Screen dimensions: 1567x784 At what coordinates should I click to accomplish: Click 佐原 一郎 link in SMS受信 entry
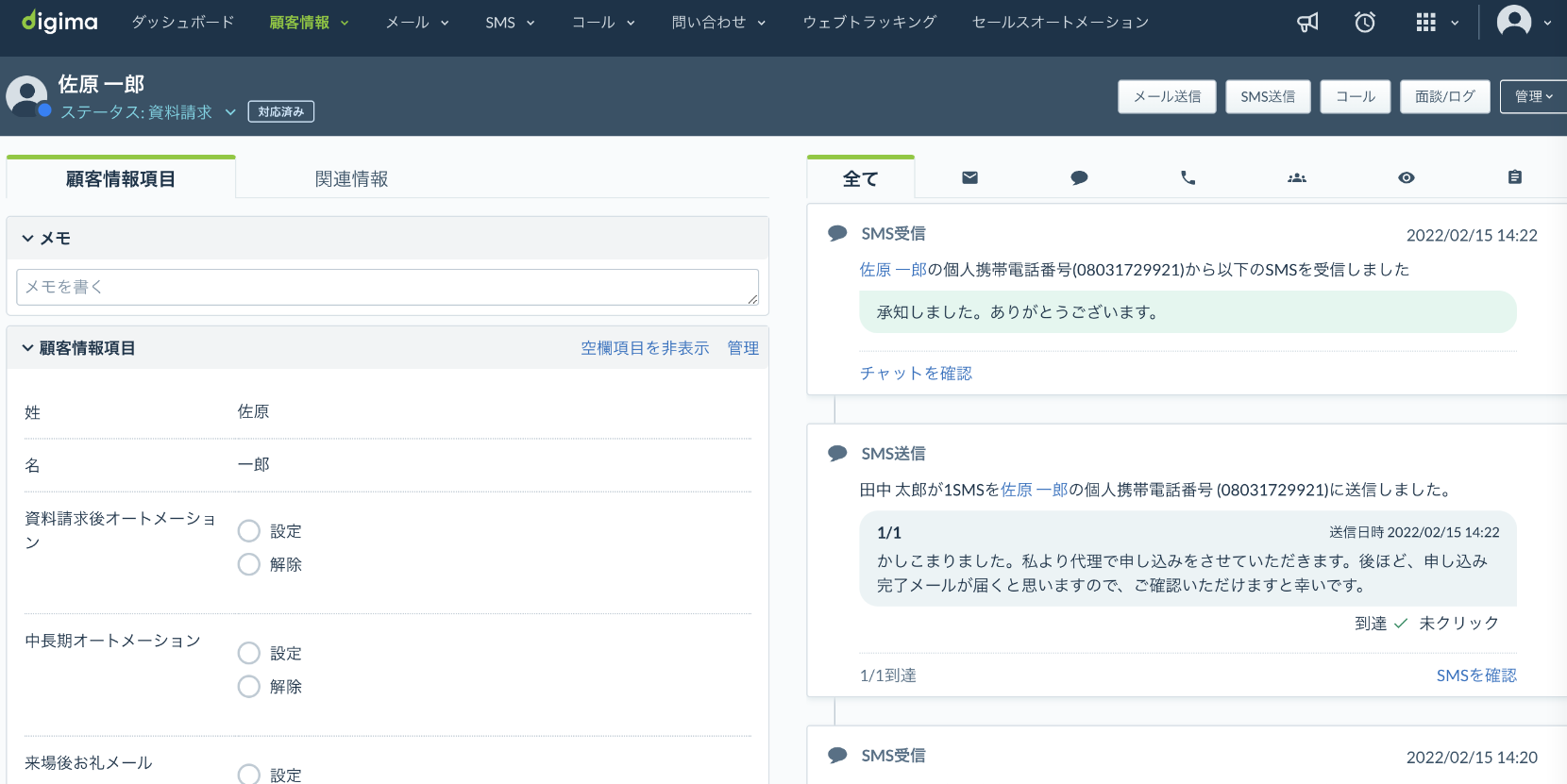pos(893,270)
